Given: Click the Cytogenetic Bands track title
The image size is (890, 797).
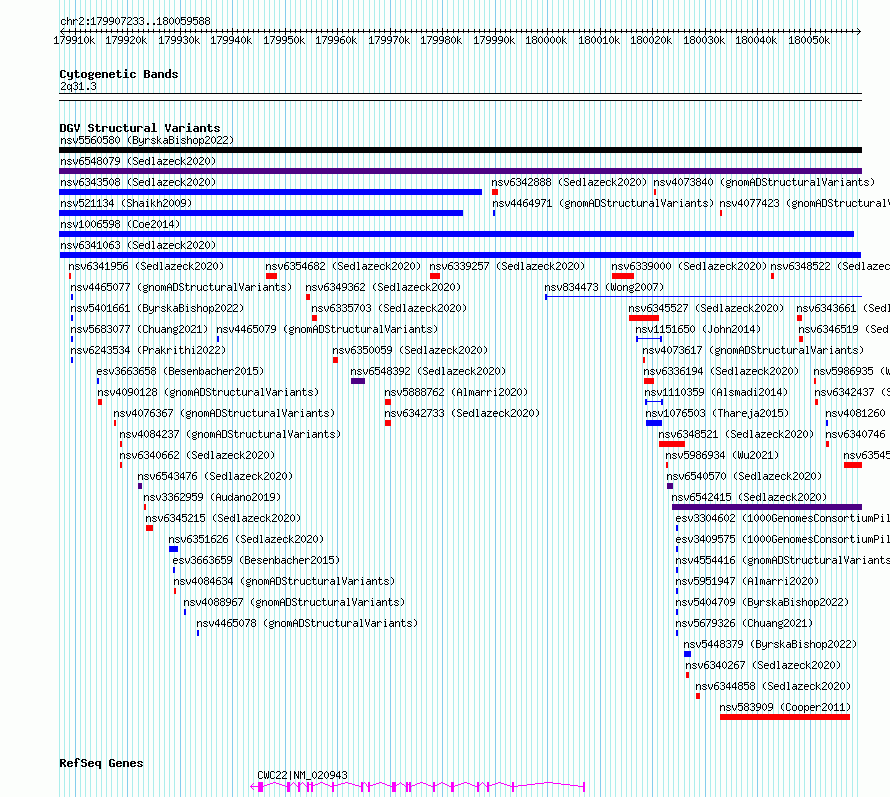Looking at the screenshot, I should pyautogui.click(x=119, y=74).
